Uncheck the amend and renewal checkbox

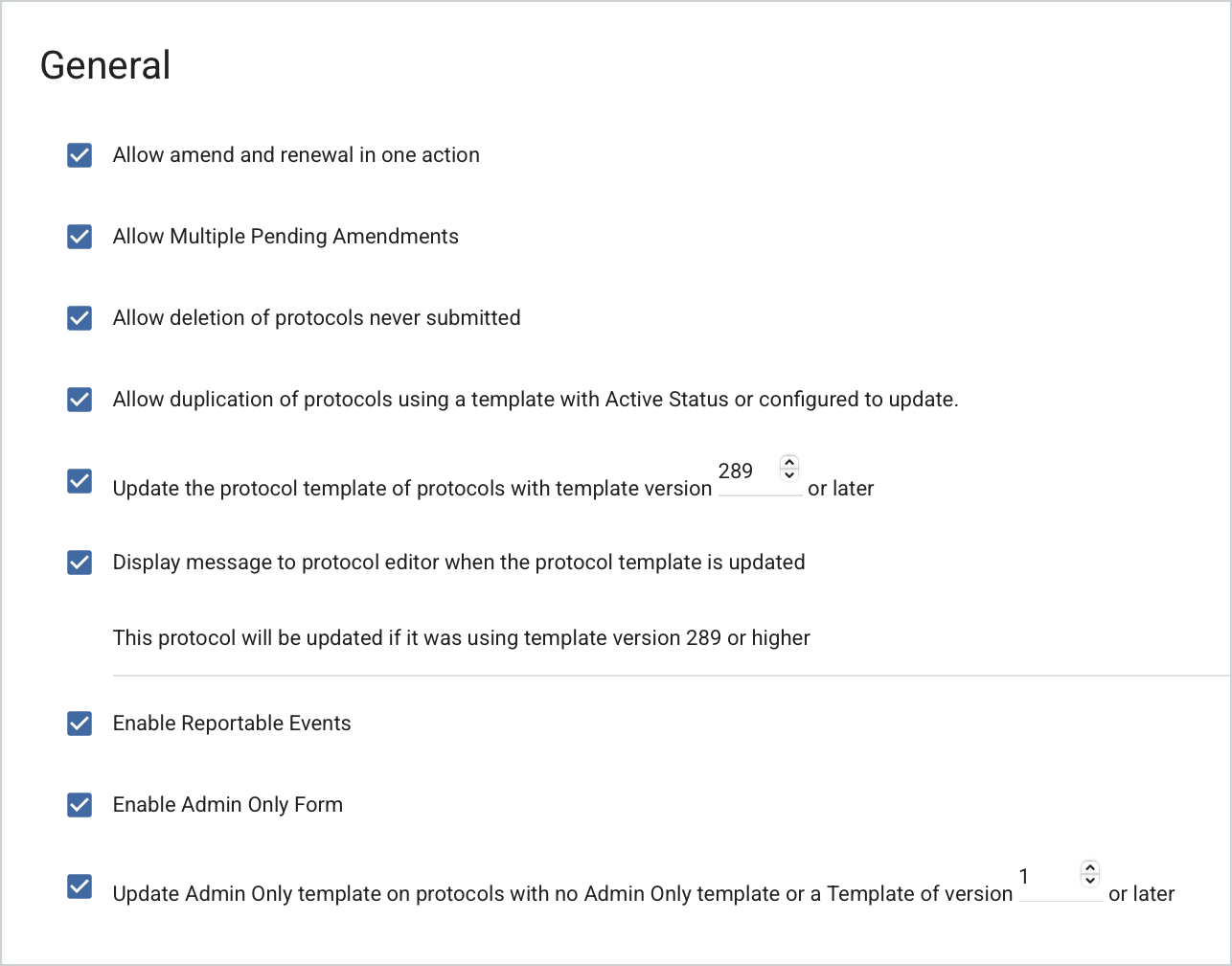(x=80, y=155)
